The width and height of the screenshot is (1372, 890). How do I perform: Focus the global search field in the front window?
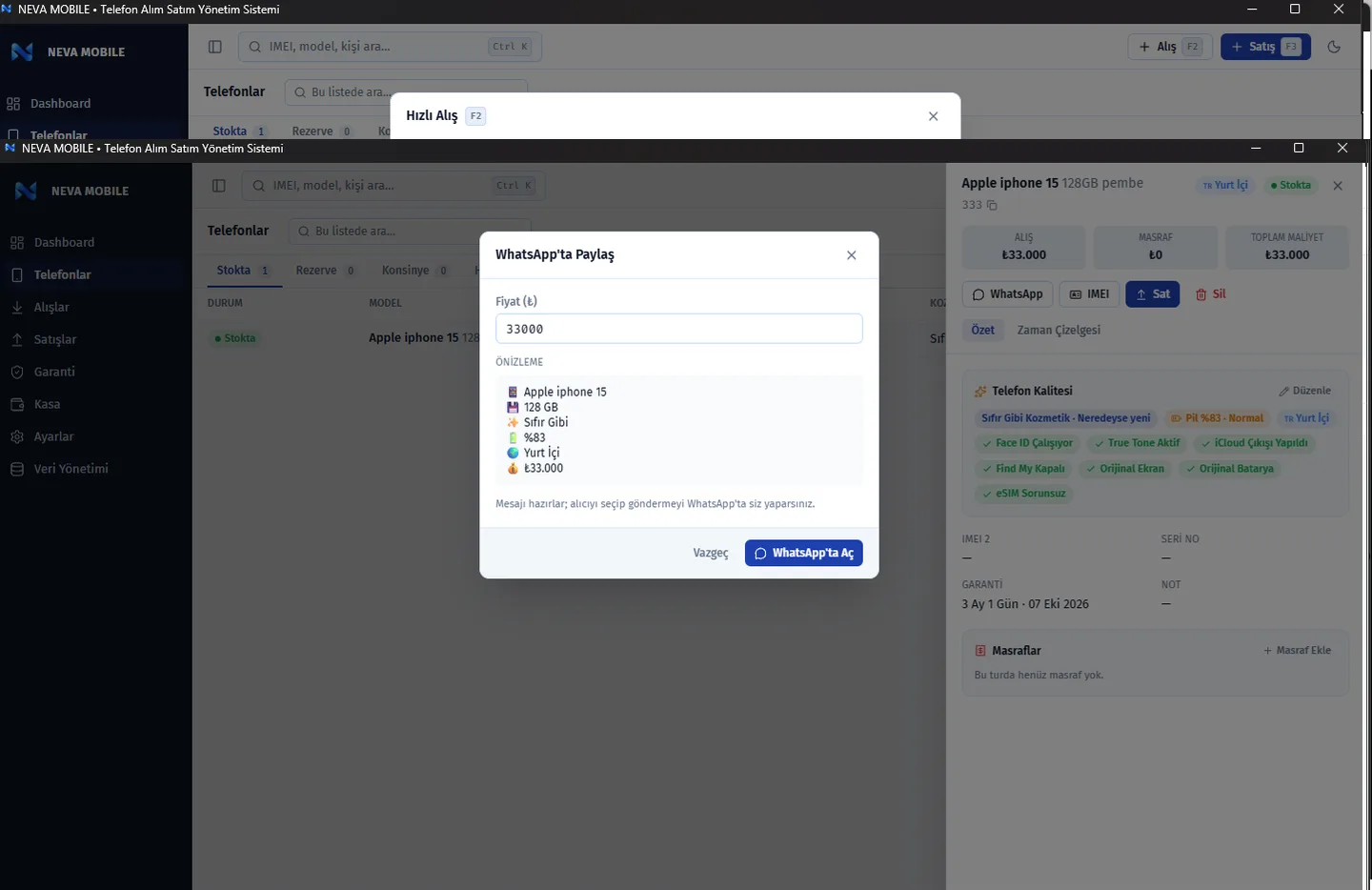[x=393, y=186]
